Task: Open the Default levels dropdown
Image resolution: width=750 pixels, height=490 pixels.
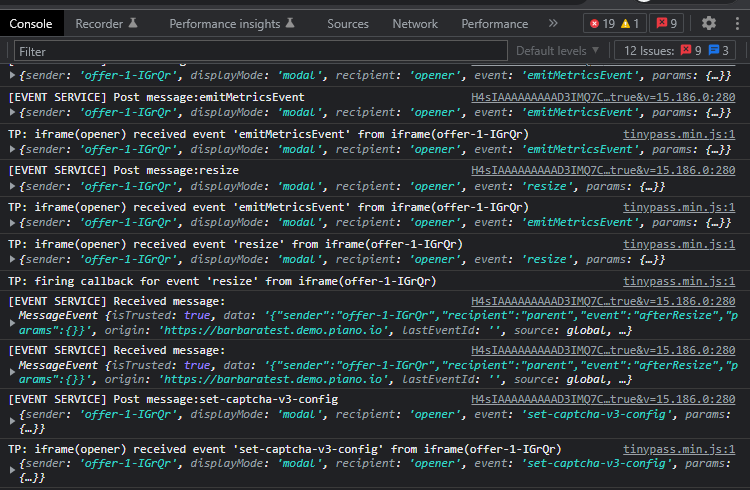Action: point(557,50)
